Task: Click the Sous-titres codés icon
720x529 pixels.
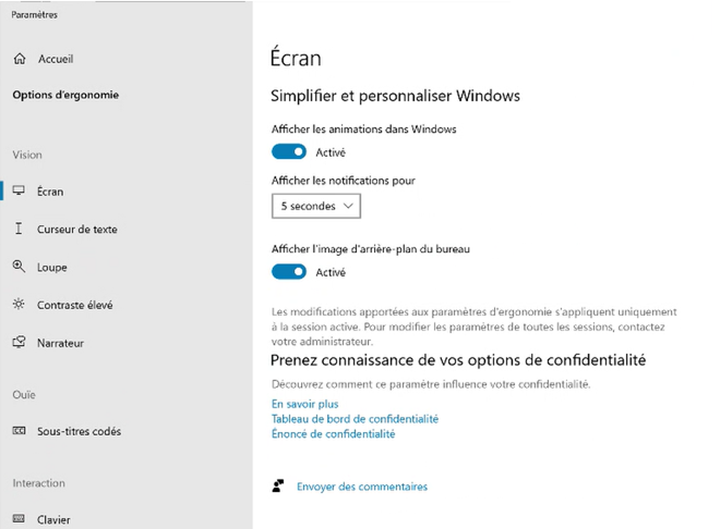Action: pos(19,431)
